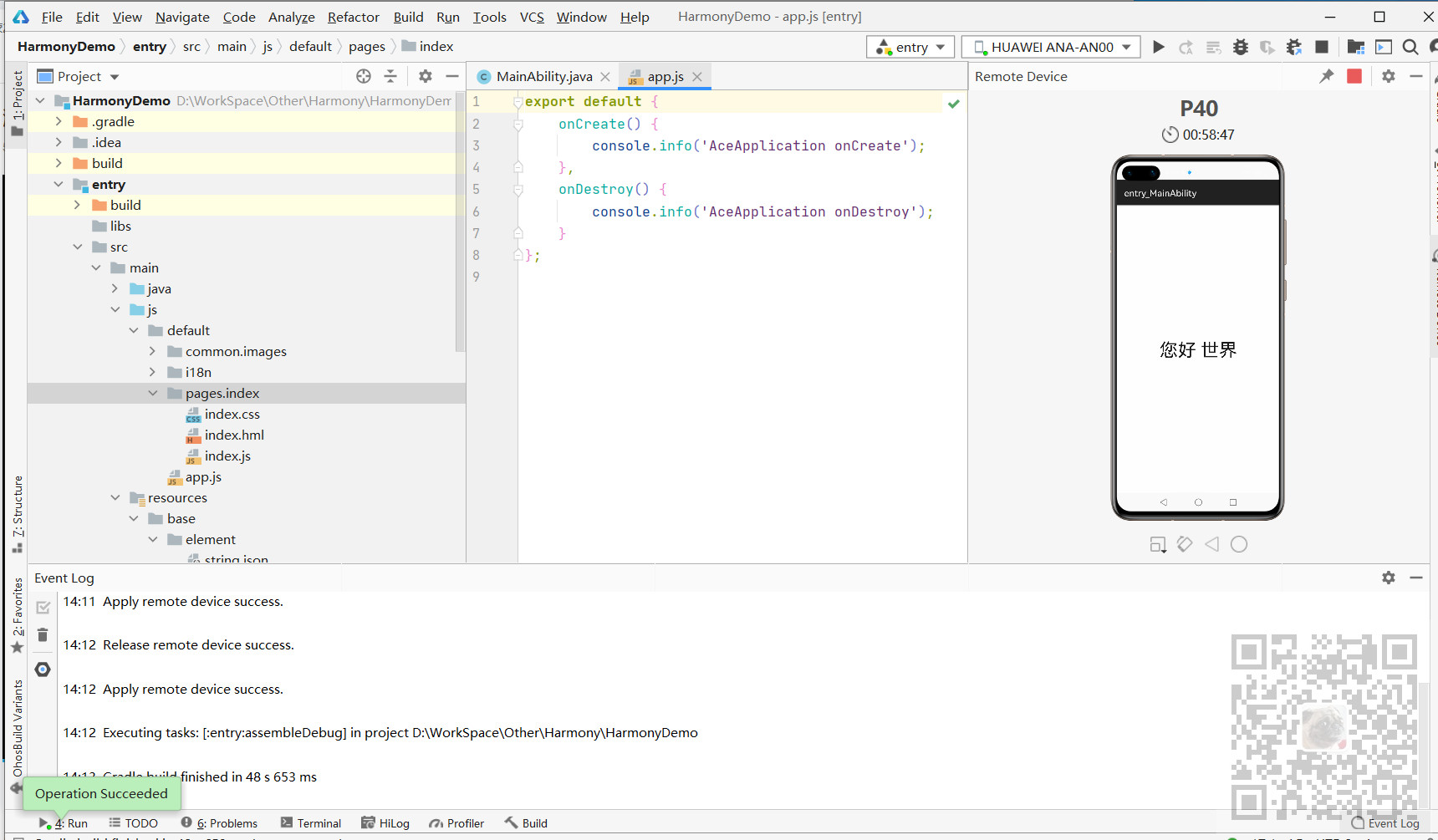Open the entry run configuration dropdown
This screenshot has height=840, width=1438.
(x=910, y=47)
